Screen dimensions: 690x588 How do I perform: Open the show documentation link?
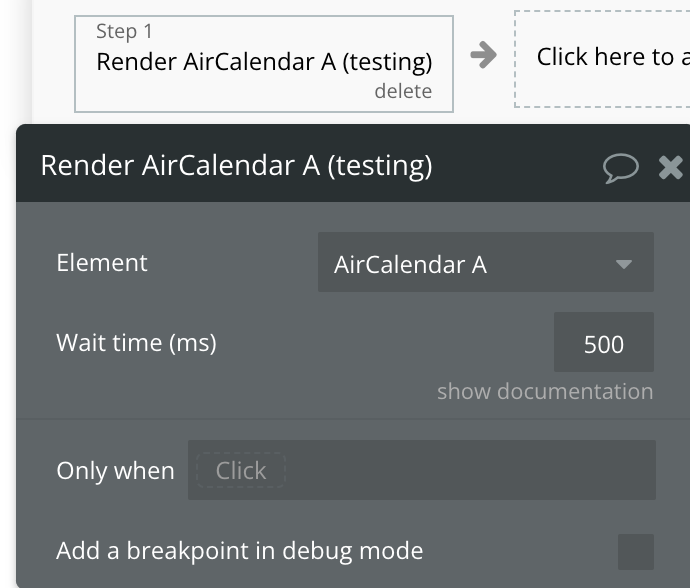point(545,391)
